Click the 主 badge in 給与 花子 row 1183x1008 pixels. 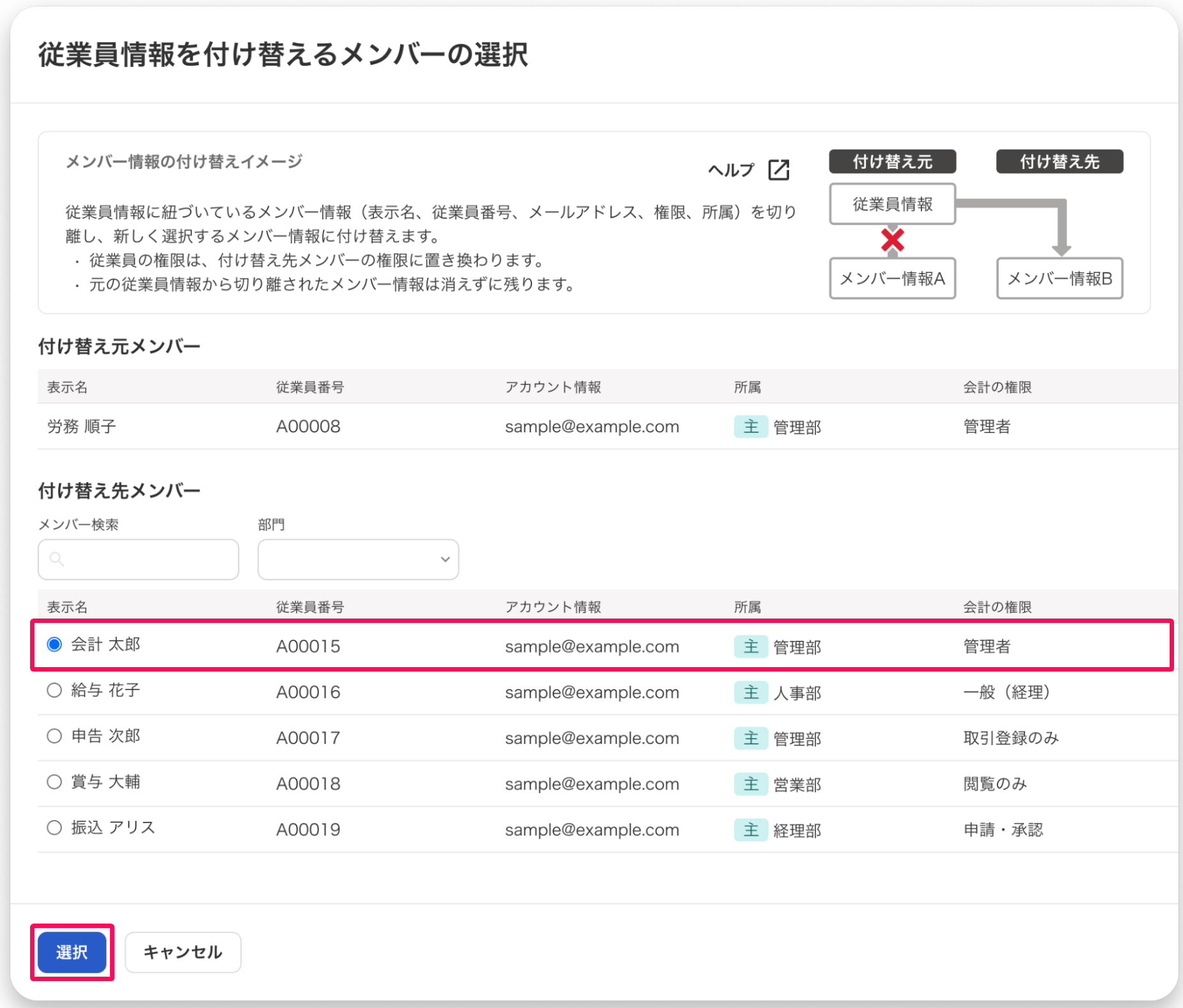pyautogui.click(x=751, y=692)
